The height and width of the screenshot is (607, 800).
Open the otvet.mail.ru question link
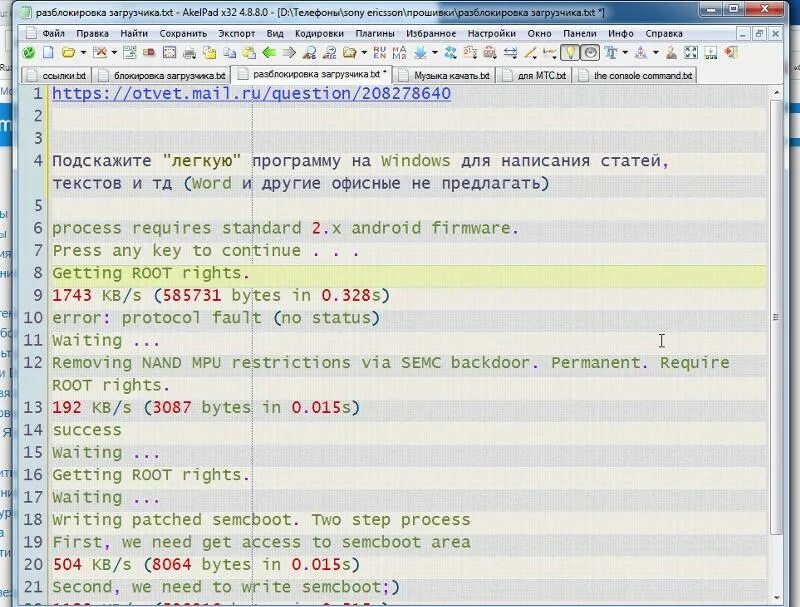pyautogui.click(x=252, y=93)
